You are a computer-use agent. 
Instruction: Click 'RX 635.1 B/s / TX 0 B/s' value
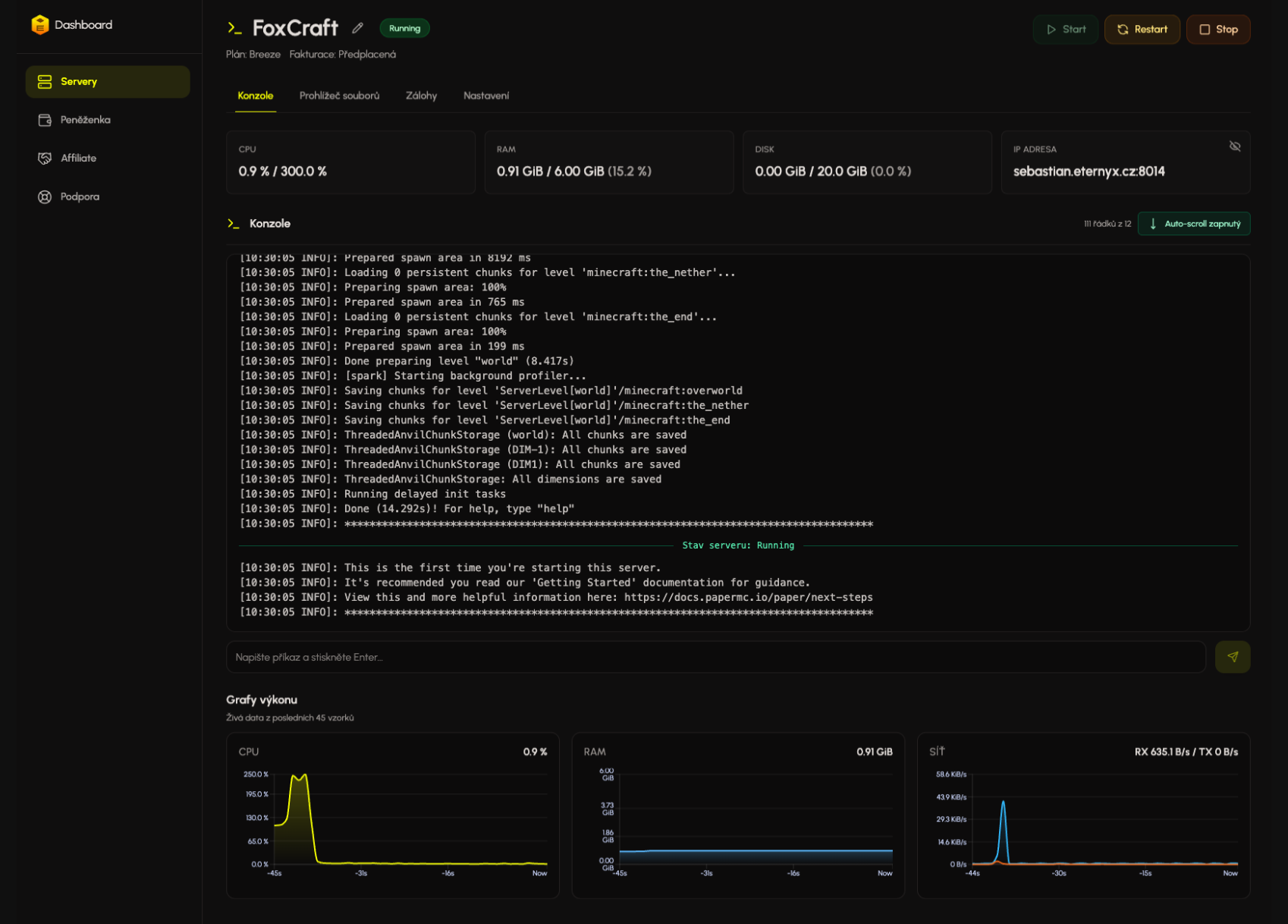tap(1186, 752)
